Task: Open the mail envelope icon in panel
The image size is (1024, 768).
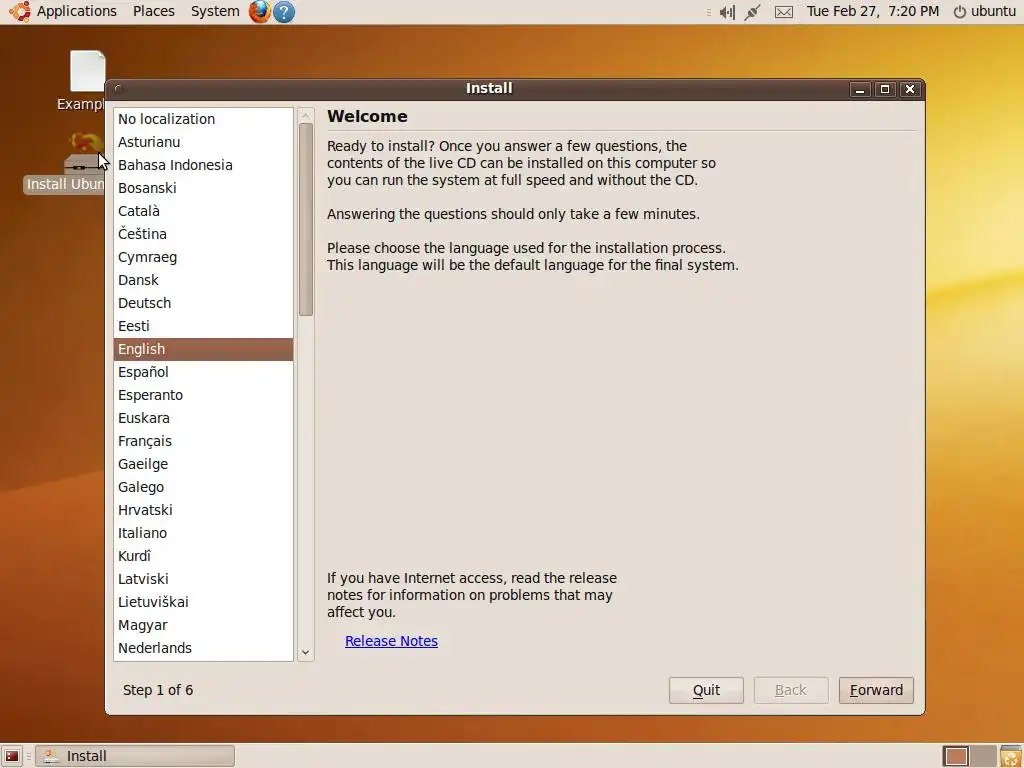Action: coord(784,12)
